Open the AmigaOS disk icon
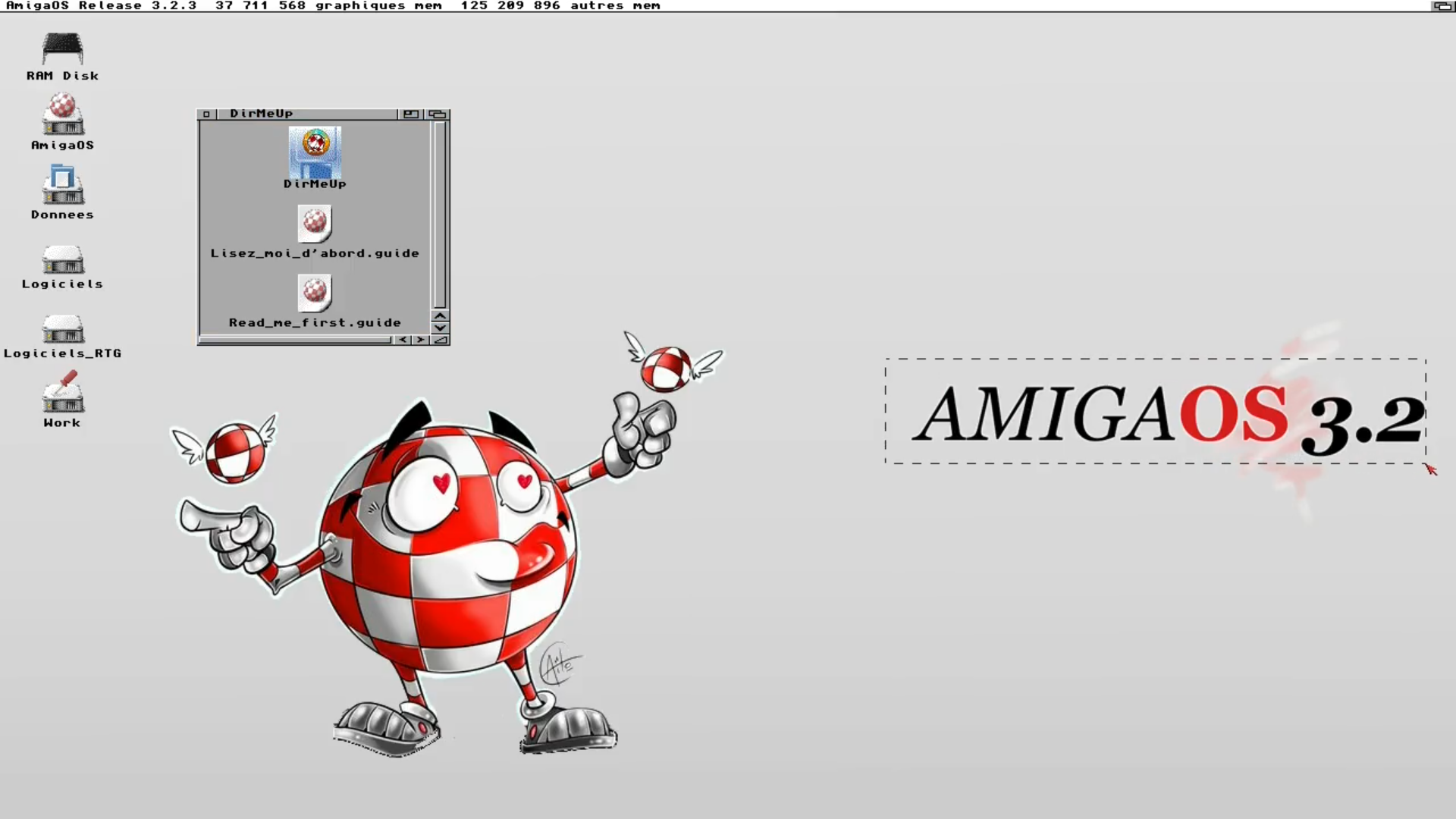The height and width of the screenshot is (819, 1456). point(62,115)
